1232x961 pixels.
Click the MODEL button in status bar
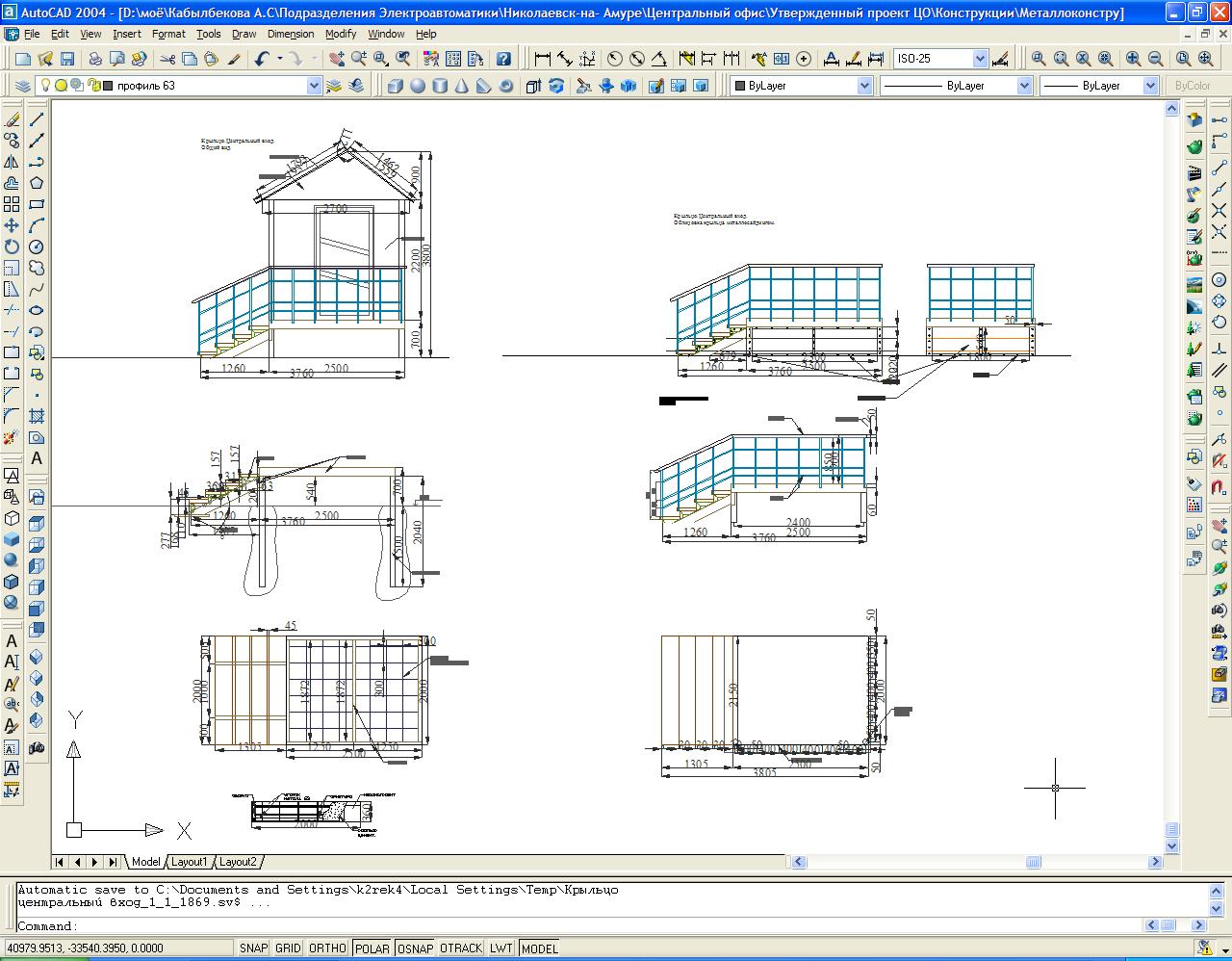pos(539,948)
